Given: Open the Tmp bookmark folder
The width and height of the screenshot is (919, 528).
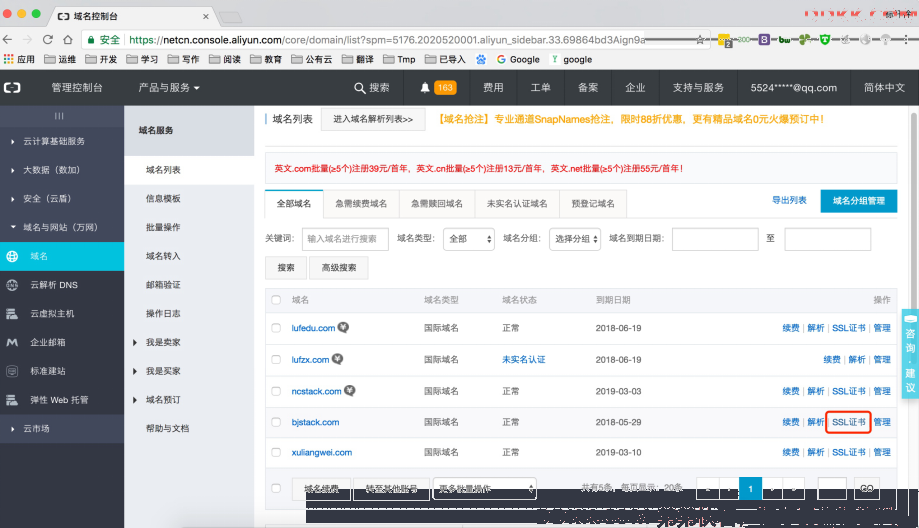Looking at the screenshot, I should pos(399,59).
